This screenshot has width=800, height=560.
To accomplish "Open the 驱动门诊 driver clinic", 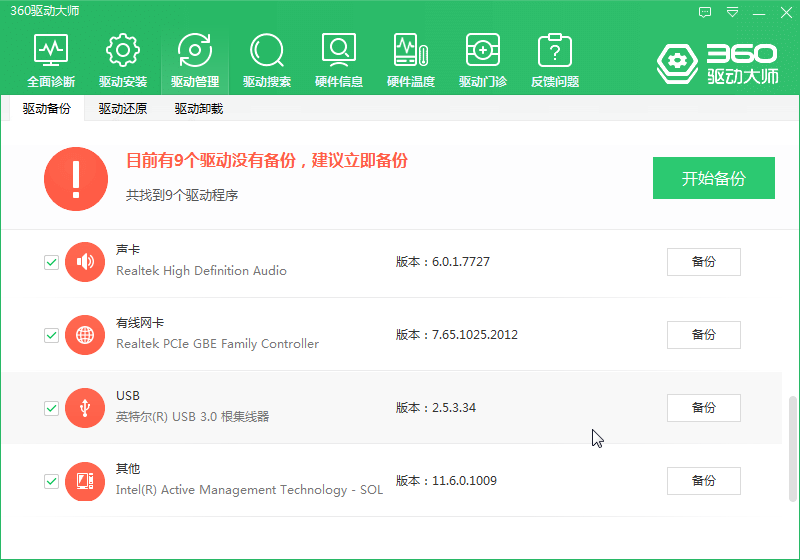I will coord(483,60).
